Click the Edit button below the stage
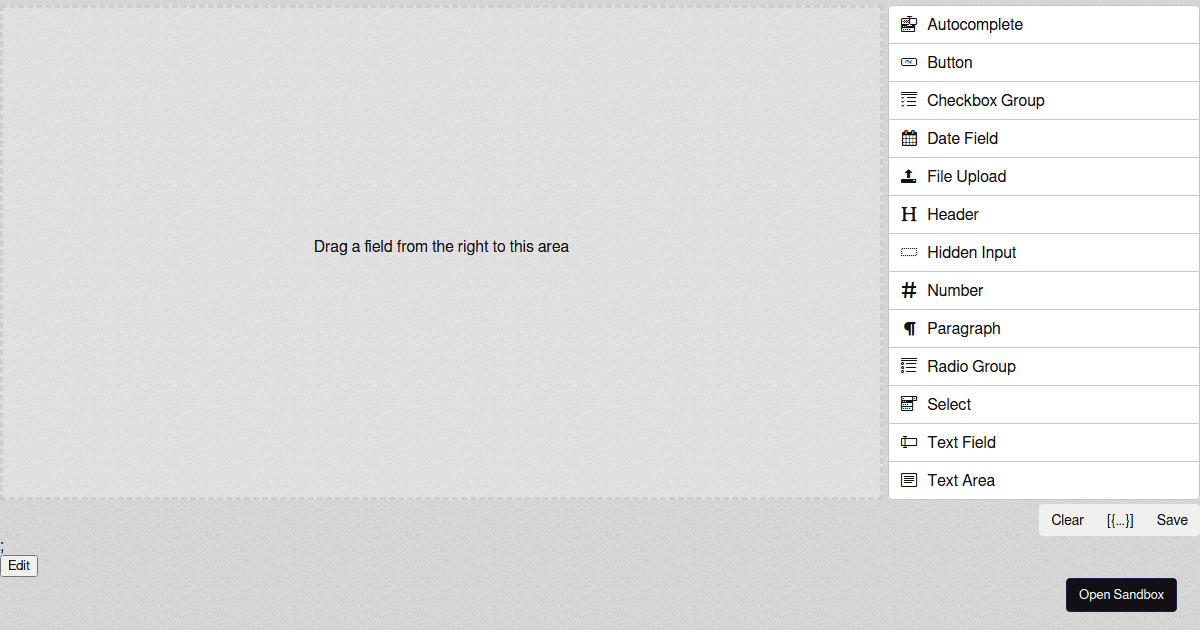Image resolution: width=1200 pixels, height=630 pixels. (19, 565)
